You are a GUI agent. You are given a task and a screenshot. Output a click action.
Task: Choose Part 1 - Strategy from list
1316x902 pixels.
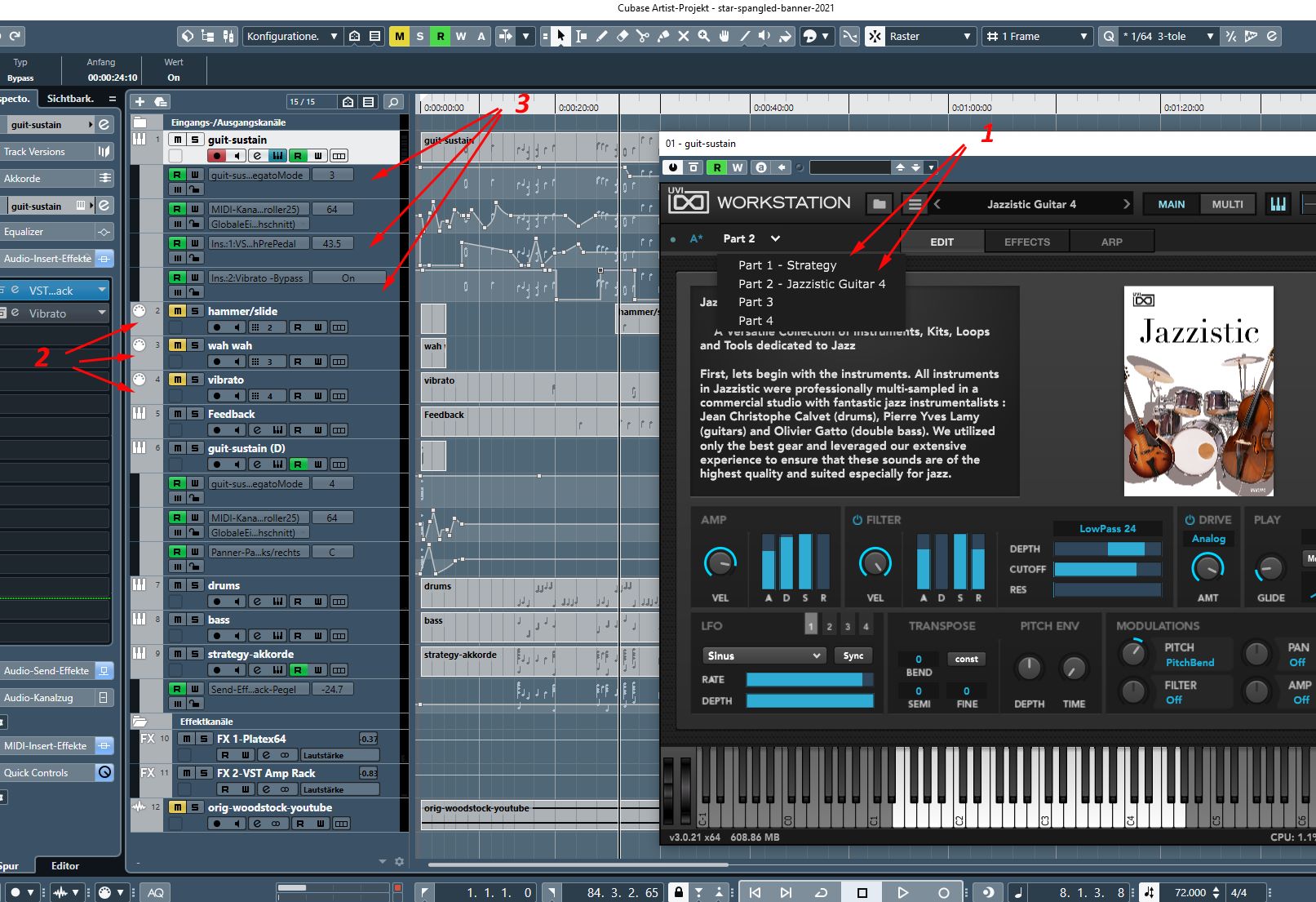tap(787, 265)
